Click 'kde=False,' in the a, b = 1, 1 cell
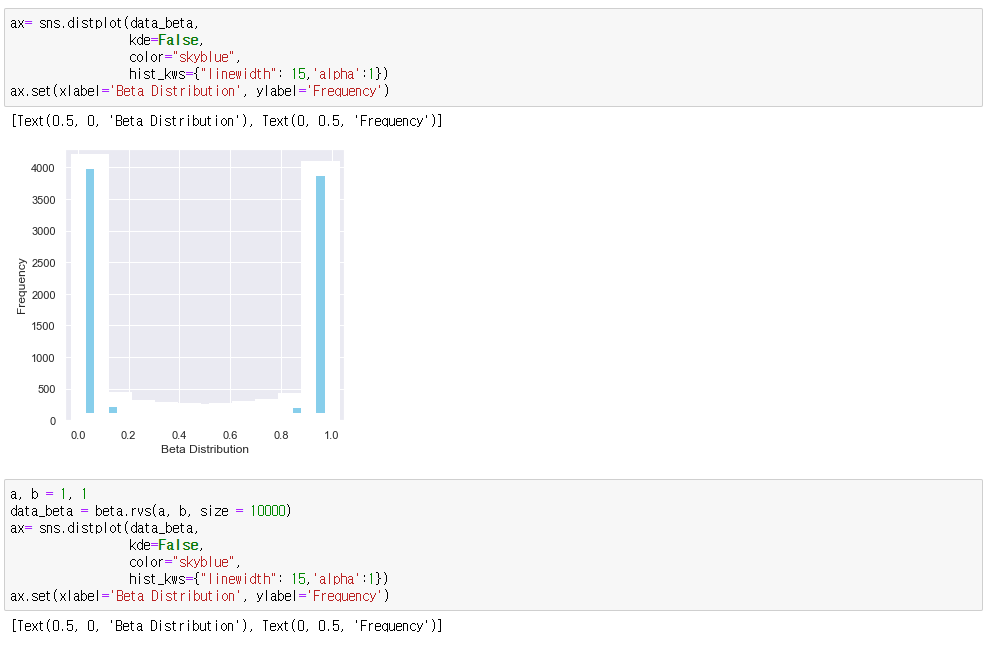 (x=166, y=545)
